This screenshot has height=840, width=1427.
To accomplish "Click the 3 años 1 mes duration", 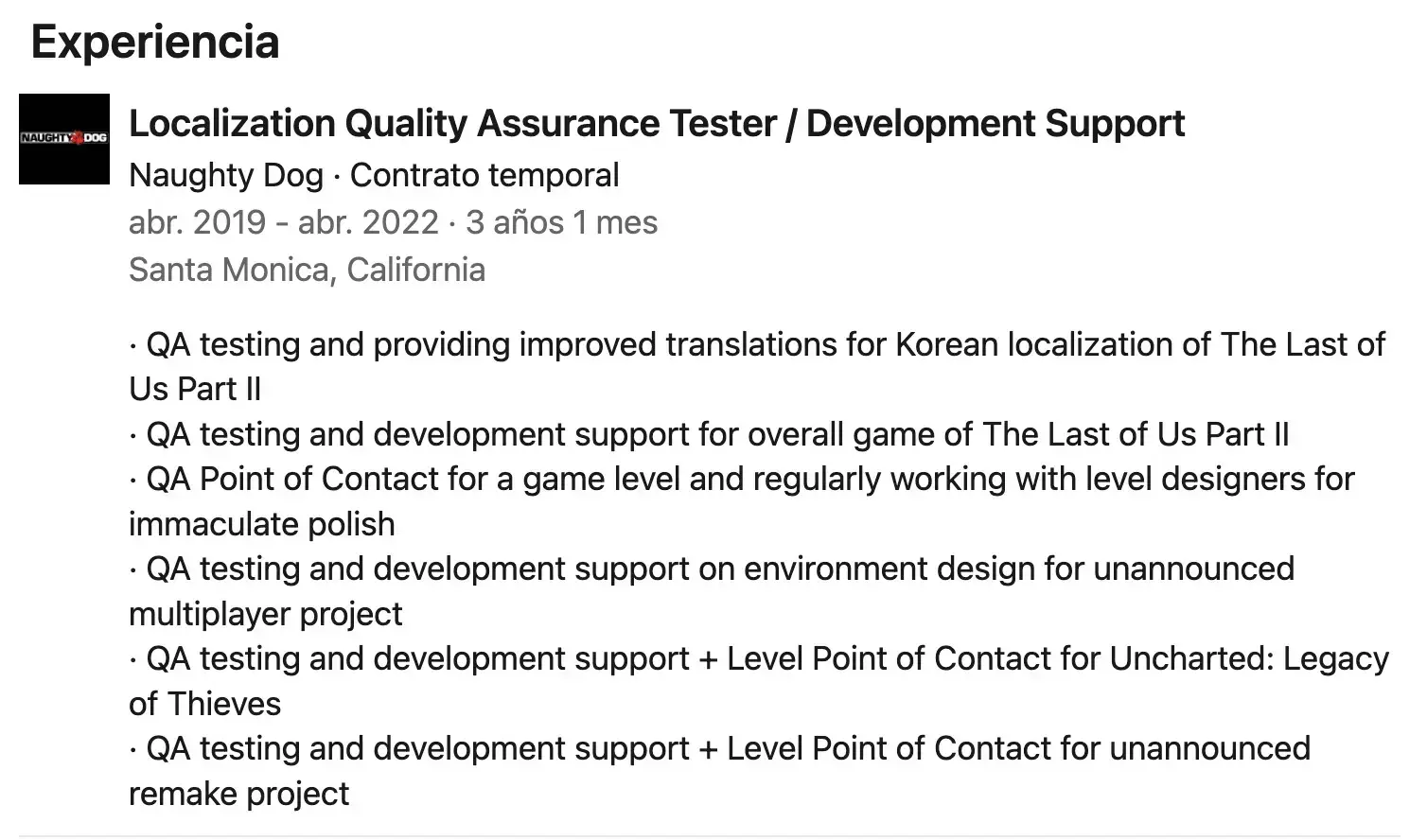I will 561,222.
